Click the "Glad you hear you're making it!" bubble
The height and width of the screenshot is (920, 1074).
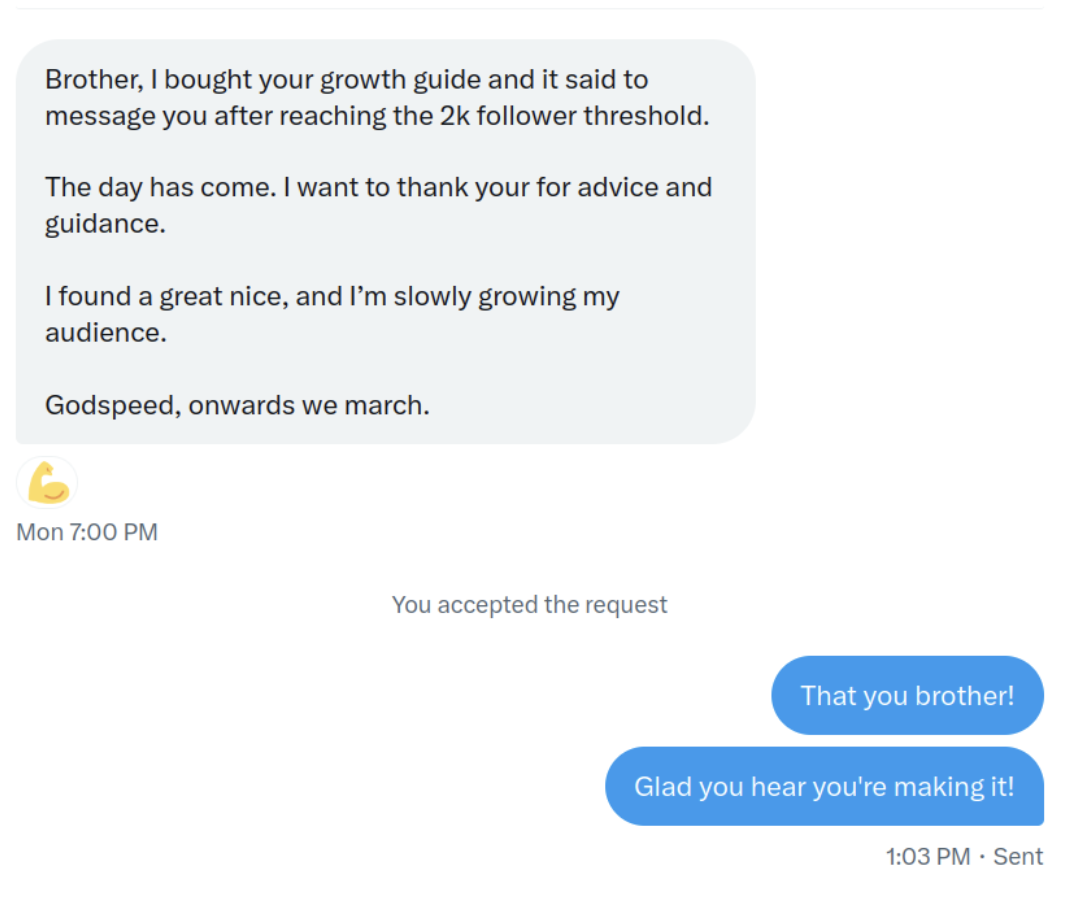[x=824, y=786]
